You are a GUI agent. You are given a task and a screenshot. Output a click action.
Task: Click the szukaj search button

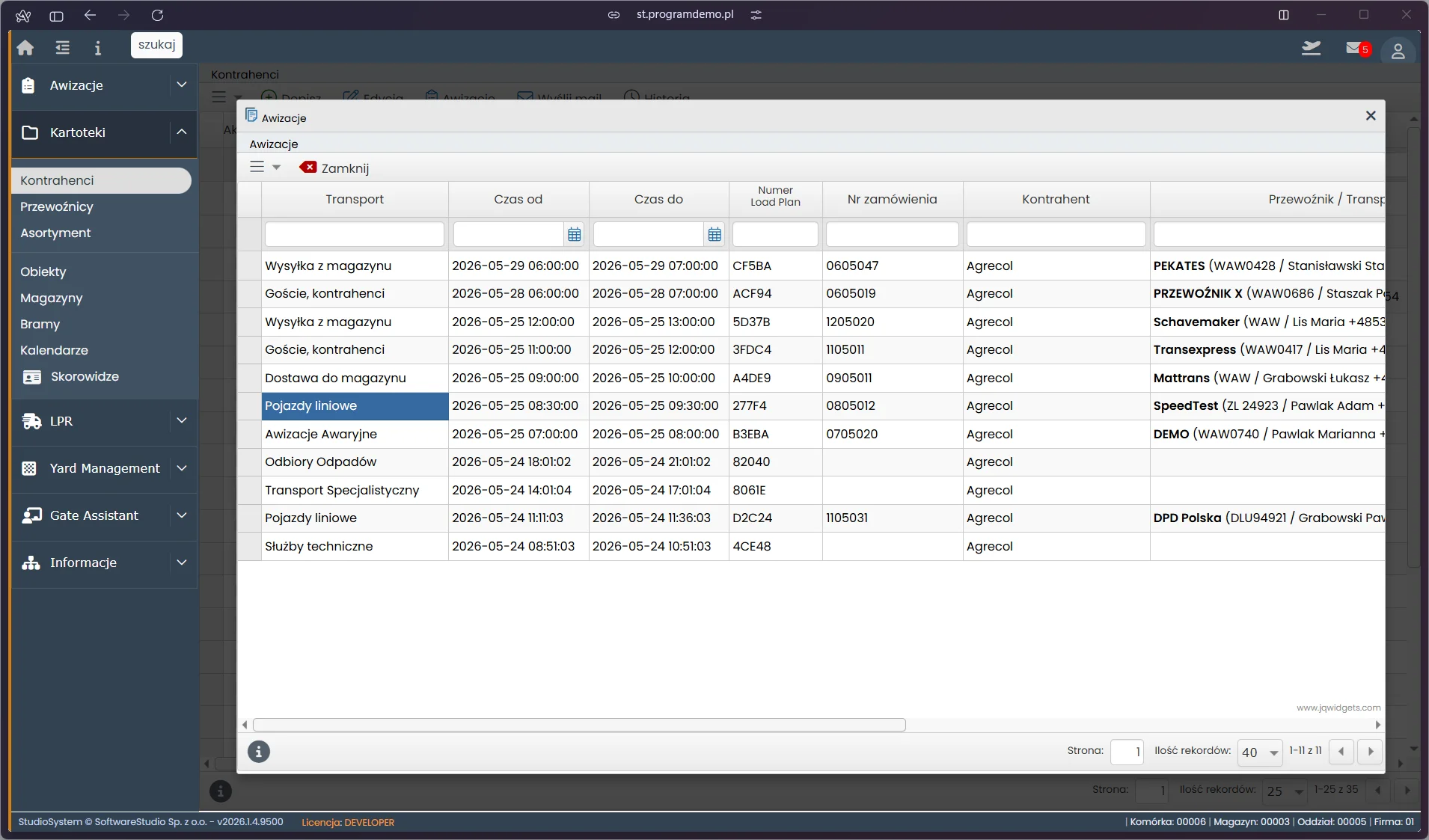point(156,45)
